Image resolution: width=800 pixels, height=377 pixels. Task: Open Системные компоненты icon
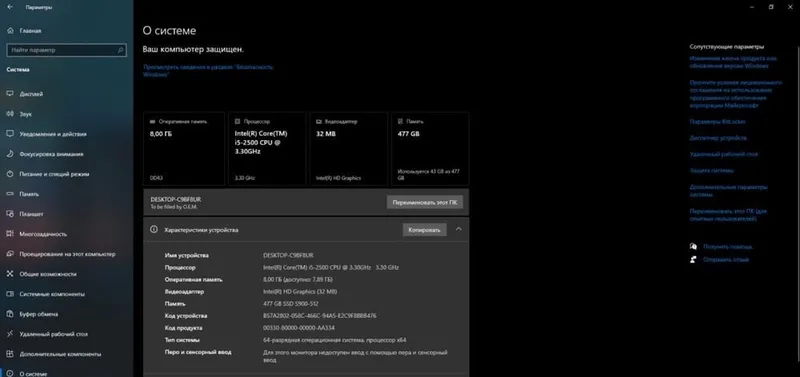(10, 294)
